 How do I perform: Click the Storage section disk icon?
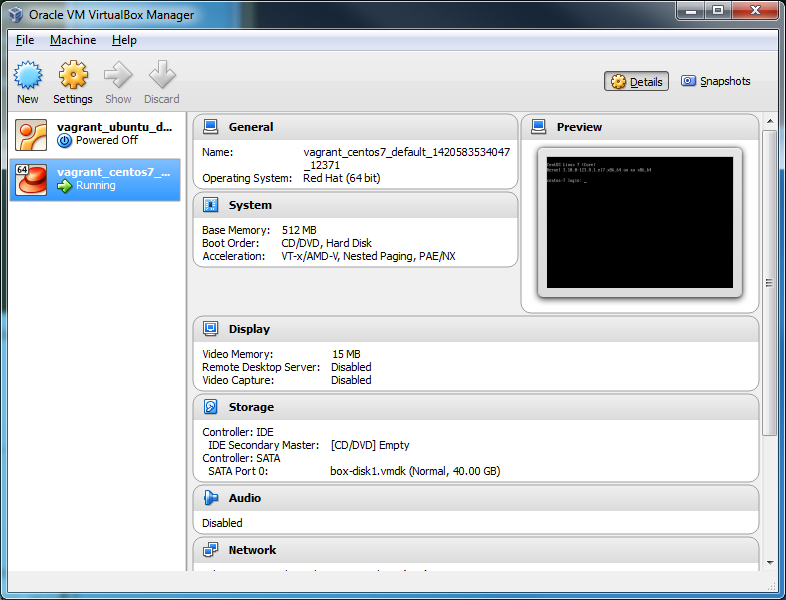211,407
